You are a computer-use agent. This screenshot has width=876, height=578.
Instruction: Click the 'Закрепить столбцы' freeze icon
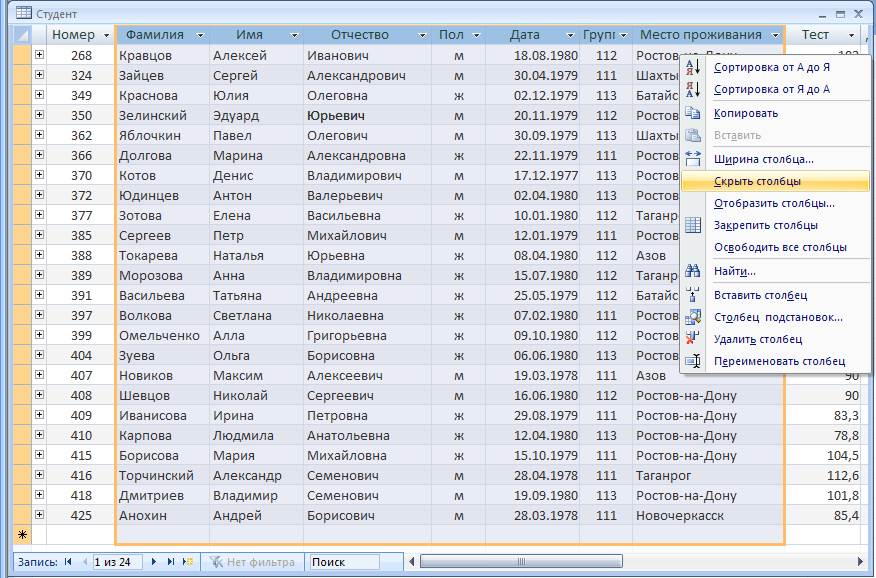693,225
